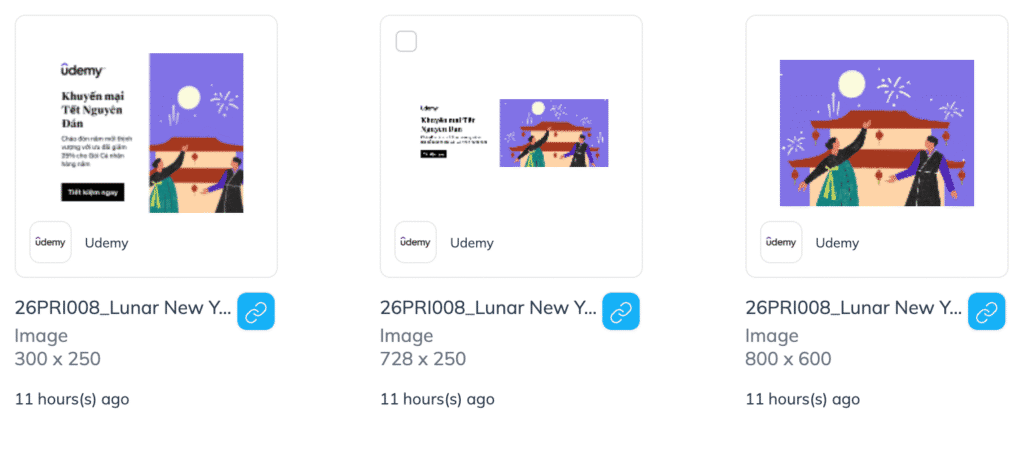Click the 728 x 250 dimensions text
The image size is (1024, 471).
[423, 359]
